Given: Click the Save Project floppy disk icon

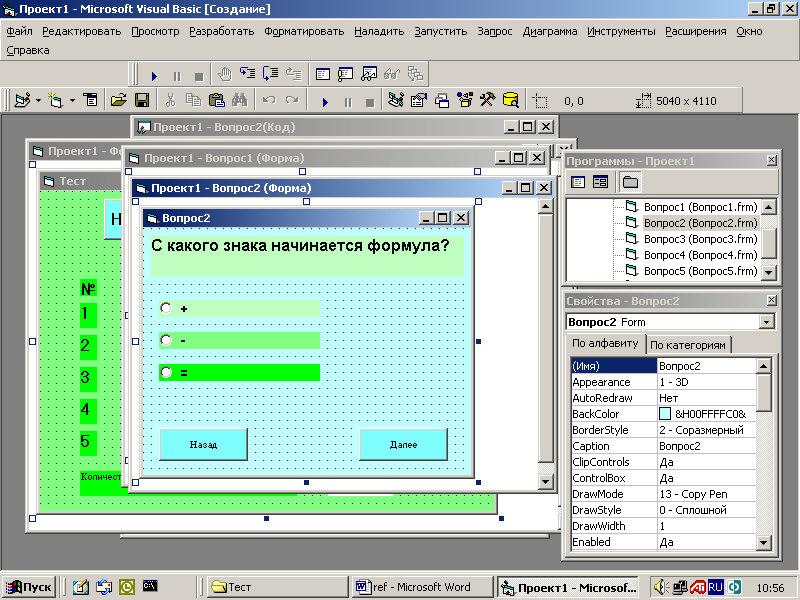Looking at the screenshot, I should click(x=141, y=100).
